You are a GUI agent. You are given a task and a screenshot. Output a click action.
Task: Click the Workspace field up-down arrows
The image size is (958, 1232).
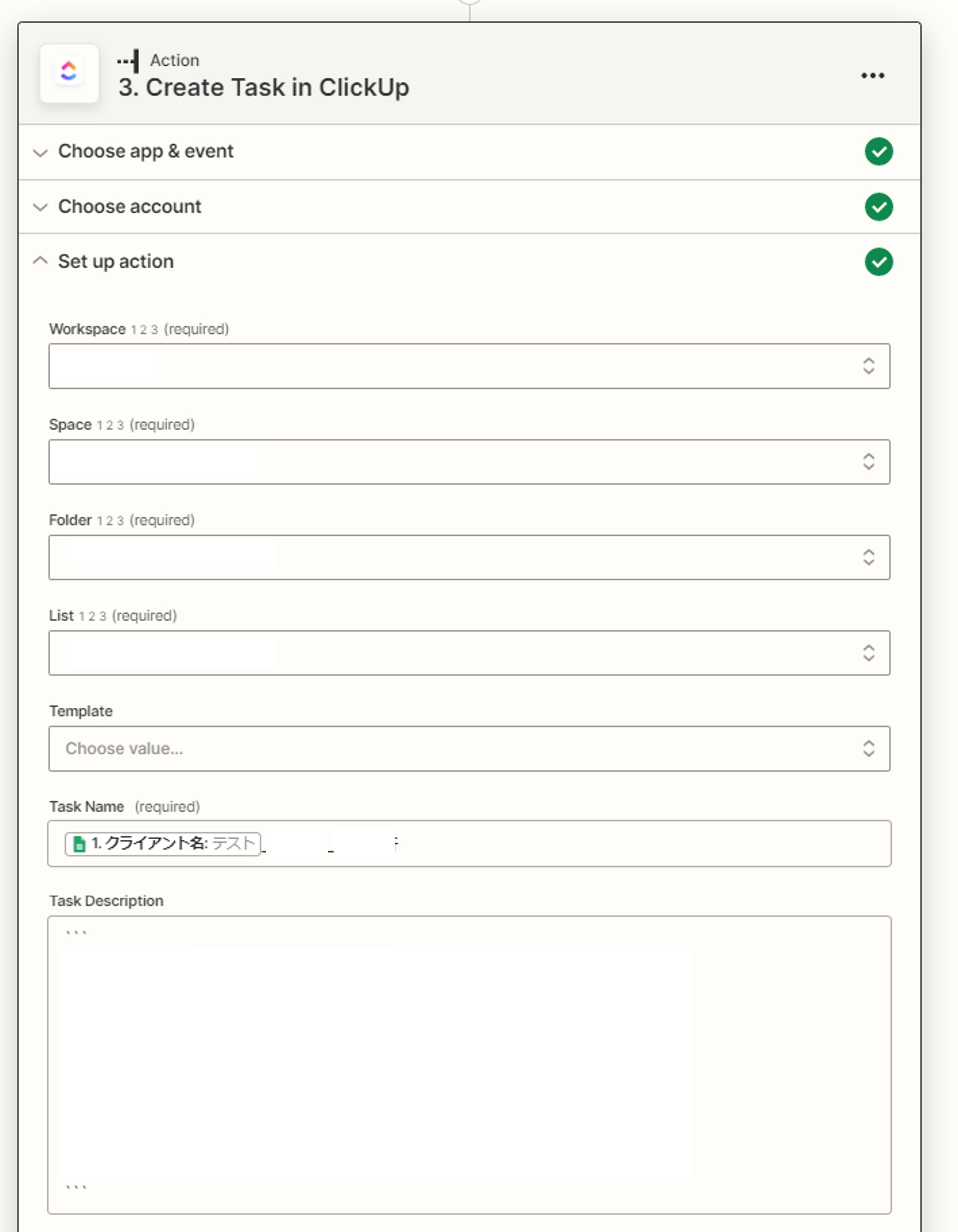868,366
